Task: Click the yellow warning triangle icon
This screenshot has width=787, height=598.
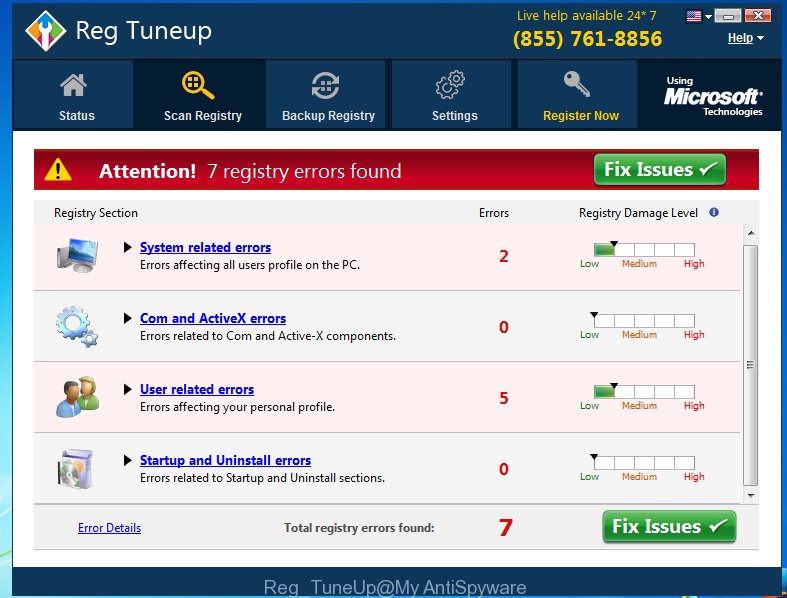Action: (x=58, y=170)
